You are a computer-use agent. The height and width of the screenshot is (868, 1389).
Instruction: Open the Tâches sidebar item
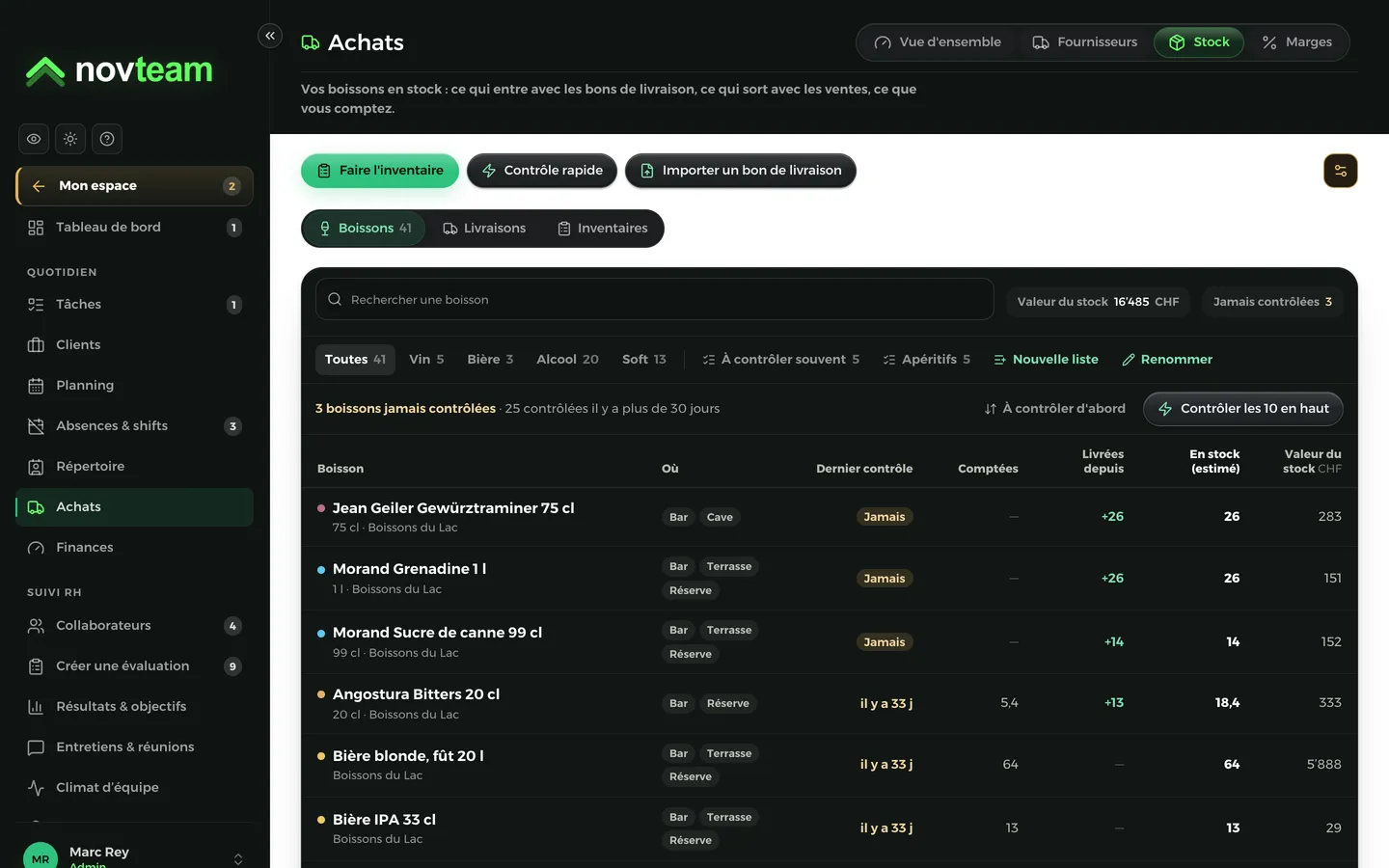[134, 305]
